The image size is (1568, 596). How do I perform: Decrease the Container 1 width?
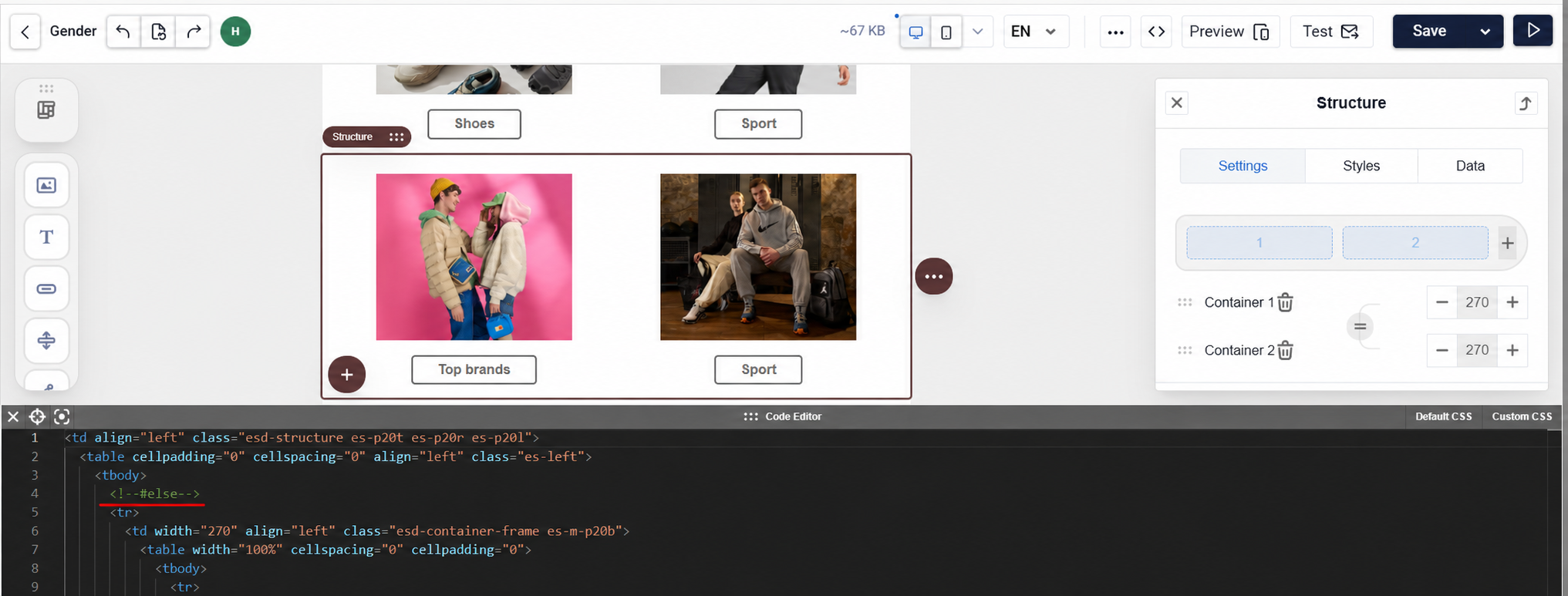tap(1442, 302)
